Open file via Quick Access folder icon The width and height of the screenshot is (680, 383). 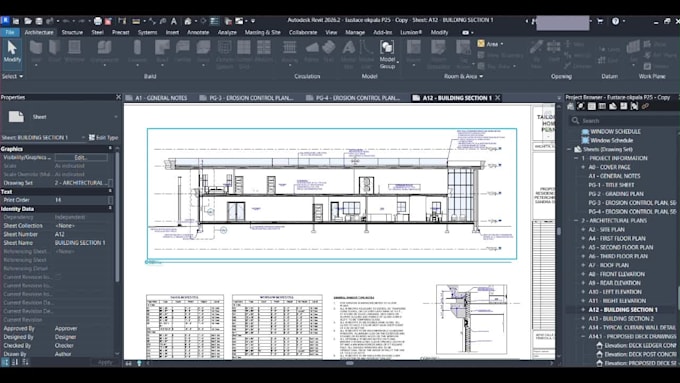pyautogui.click(x=28, y=21)
